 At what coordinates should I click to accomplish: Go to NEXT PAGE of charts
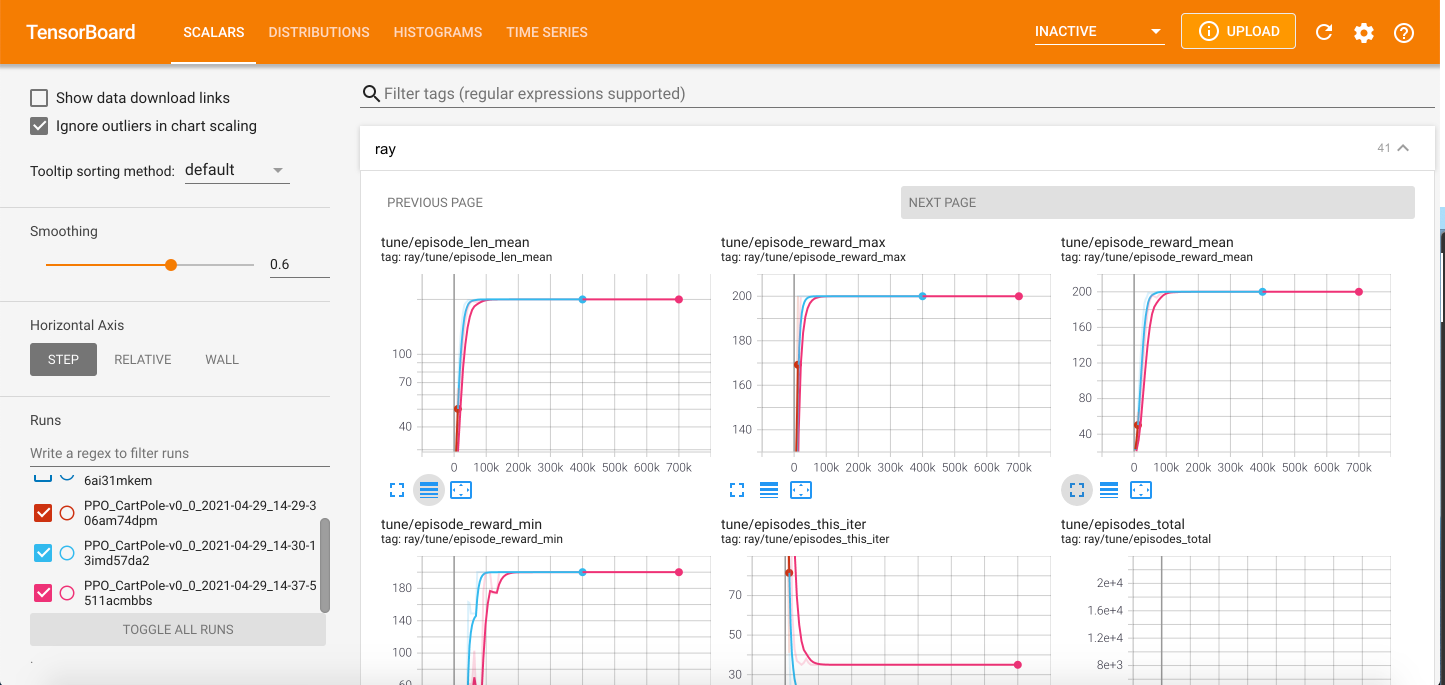click(1158, 202)
